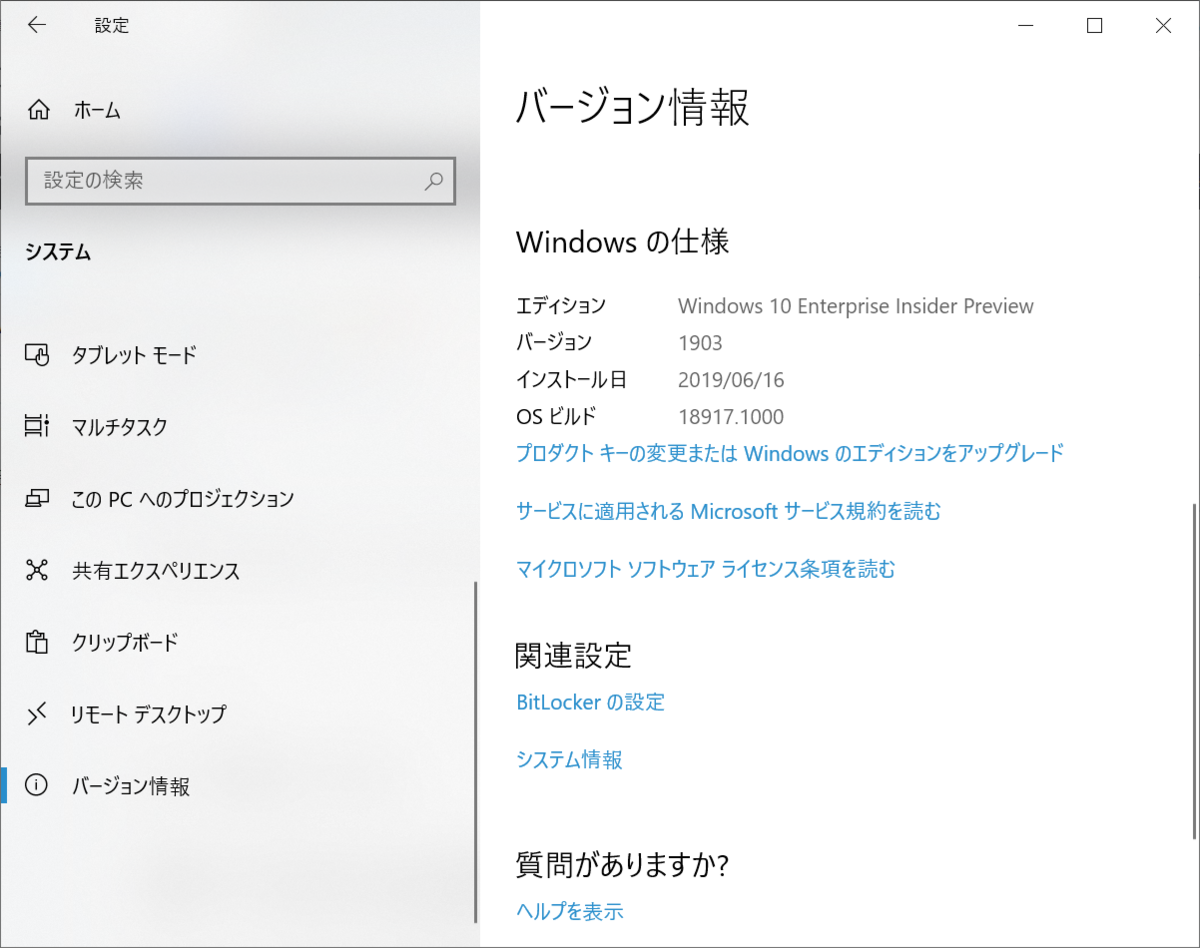The width and height of the screenshot is (1200, 948).
Task: Click the OS build value 18917.1000
Action: pyautogui.click(x=731, y=417)
